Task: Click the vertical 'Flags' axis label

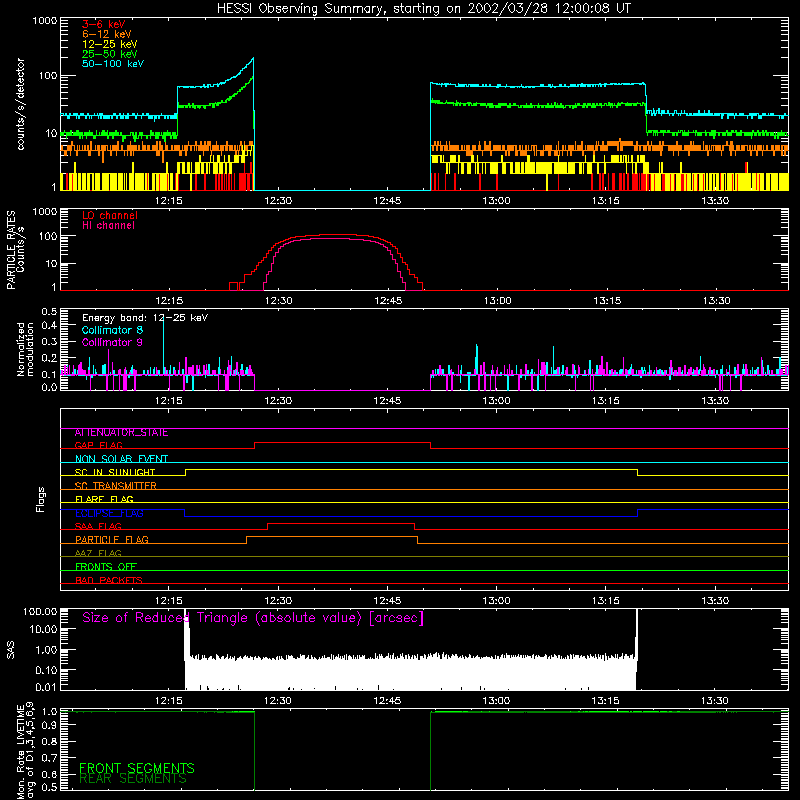Action: [x=40, y=499]
